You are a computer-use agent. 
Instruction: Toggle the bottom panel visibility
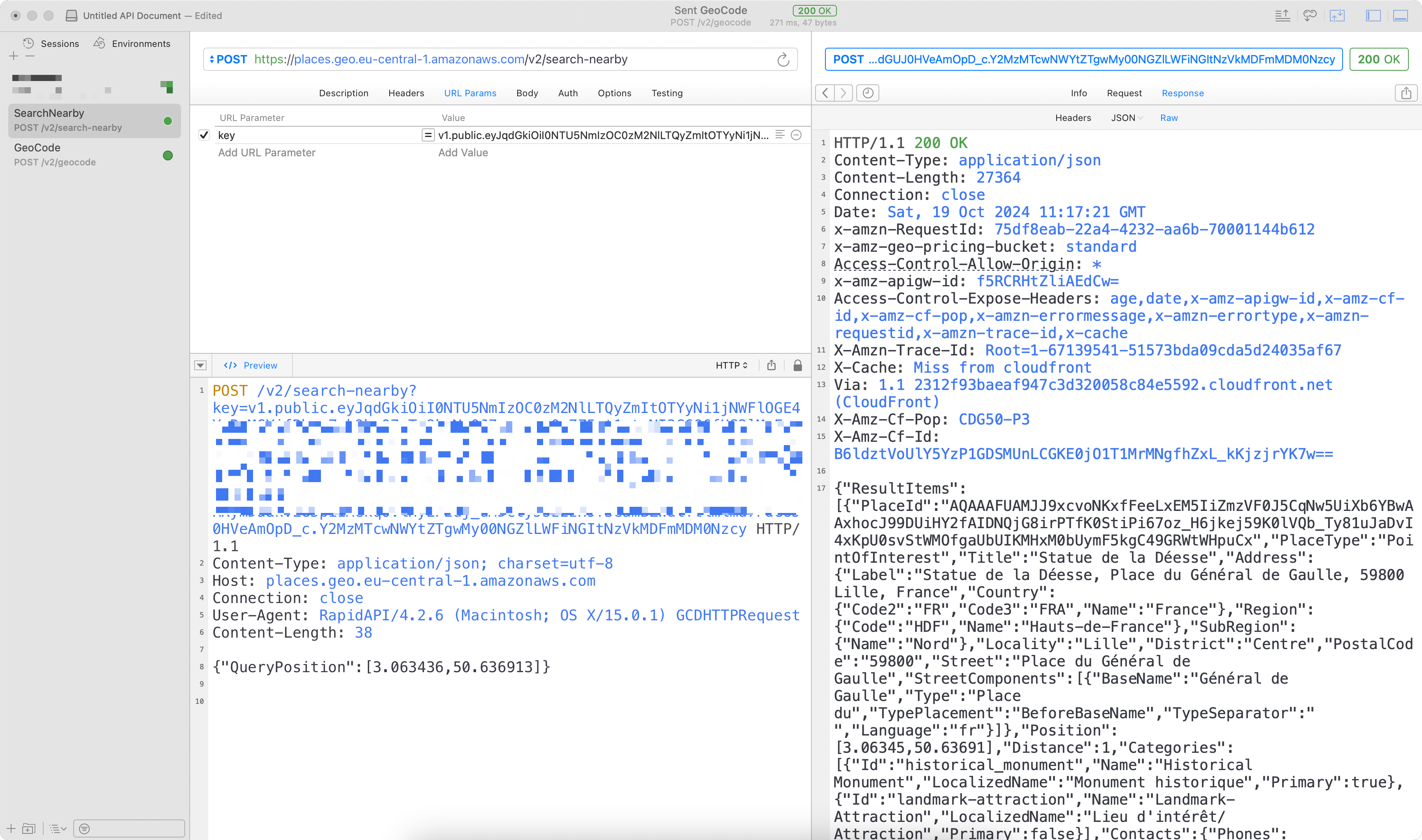(x=1401, y=16)
